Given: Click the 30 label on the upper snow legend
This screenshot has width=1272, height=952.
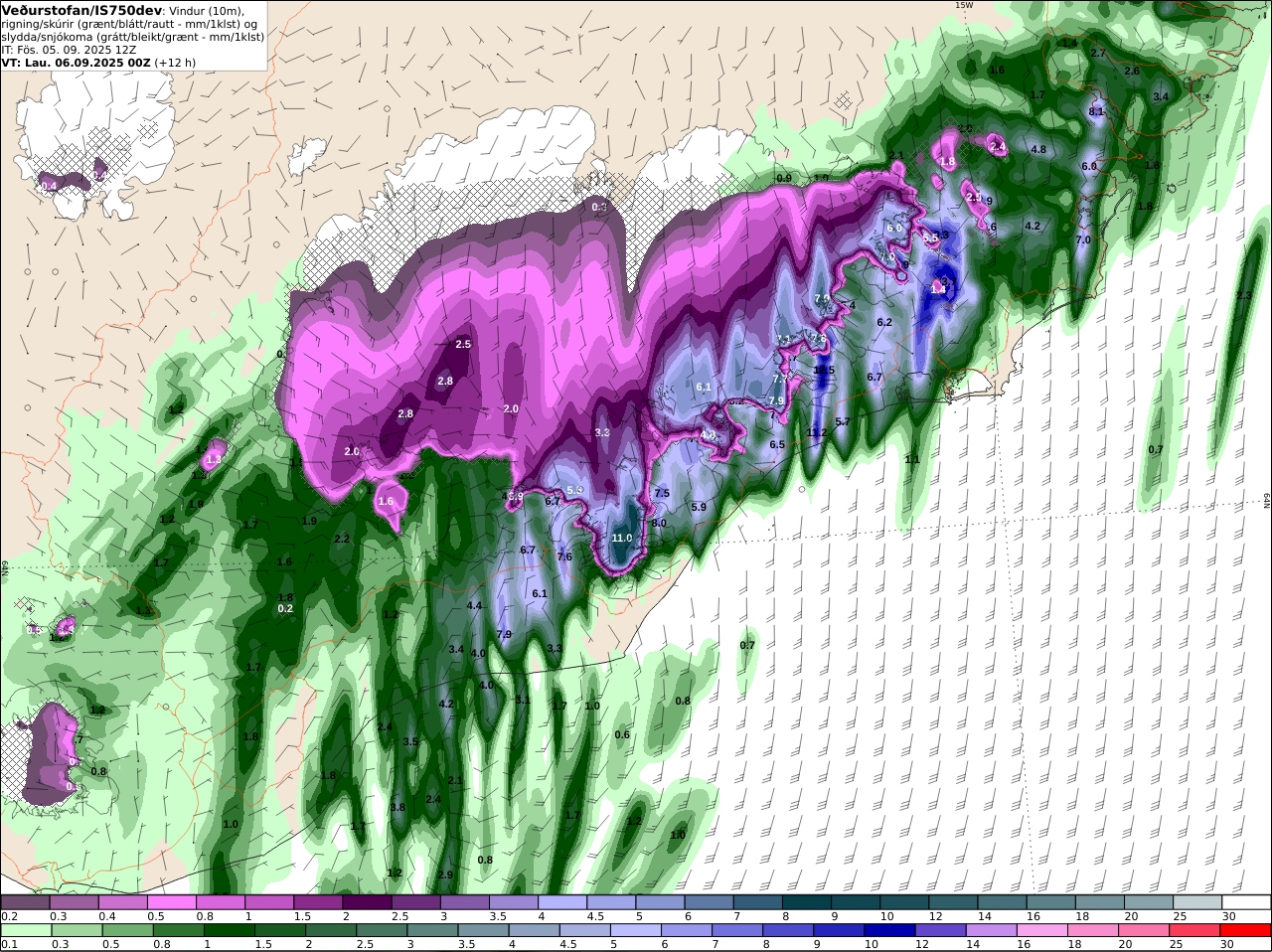Looking at the screenshot, I should [1228, 916].
